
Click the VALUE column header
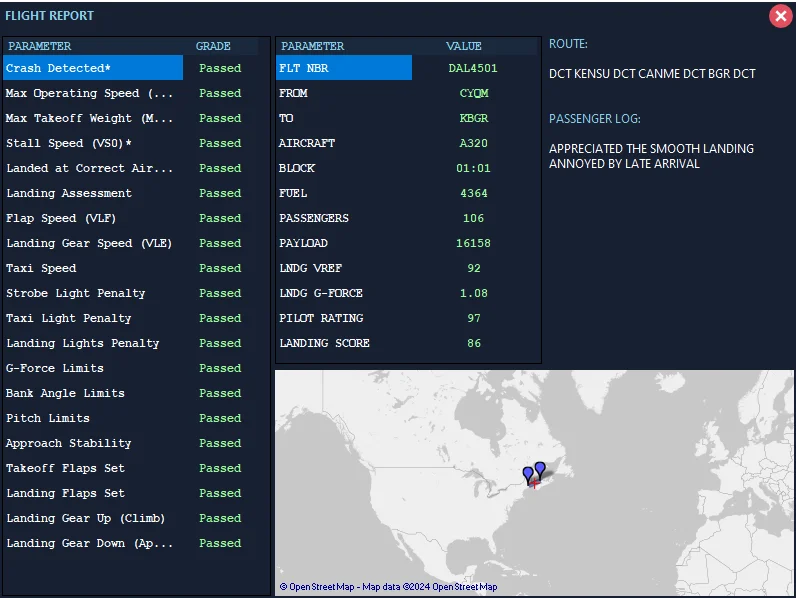click(x=463, y=46)
